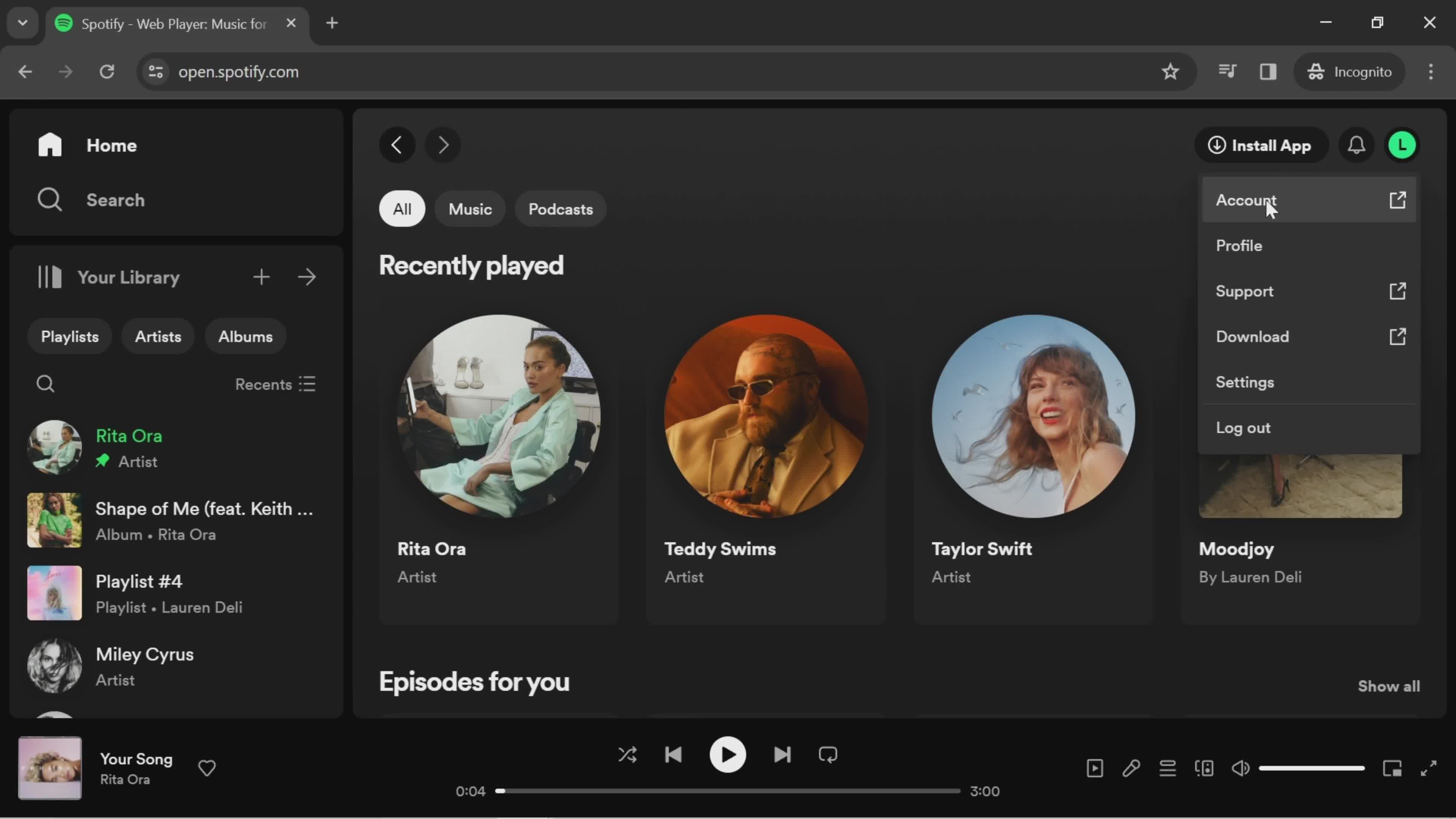Viewport: 1456px width, 819px height.
Task: Toggle the user profile avatar menu
Action: tap(1402, 145)
